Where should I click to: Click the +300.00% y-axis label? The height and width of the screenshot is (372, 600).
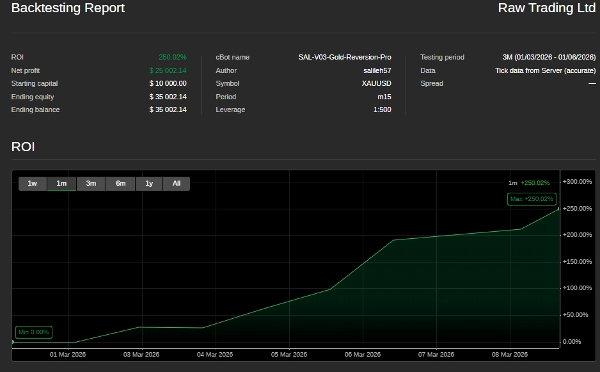point(577,182)
